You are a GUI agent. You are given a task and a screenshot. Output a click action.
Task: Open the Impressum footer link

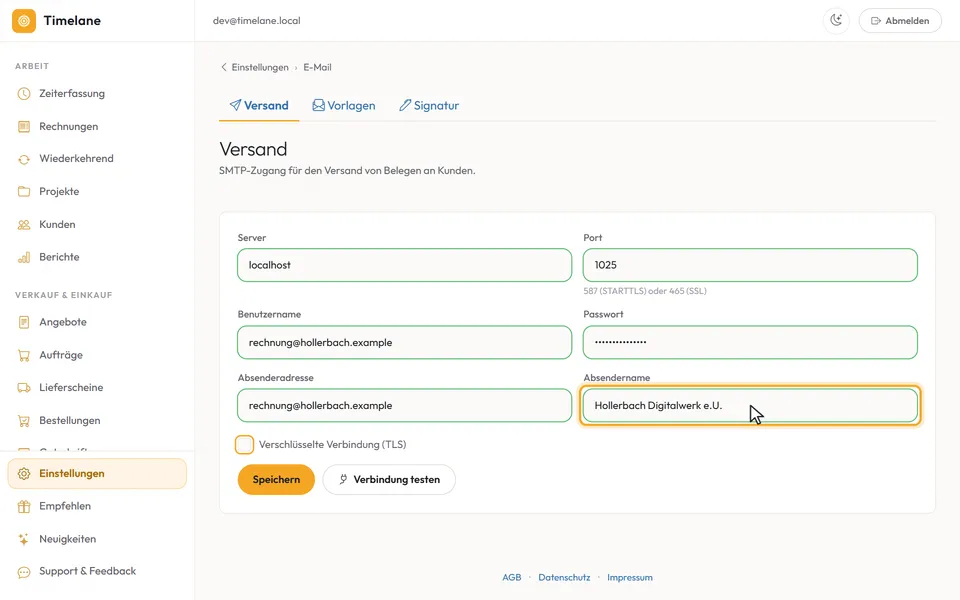(629, 577)
